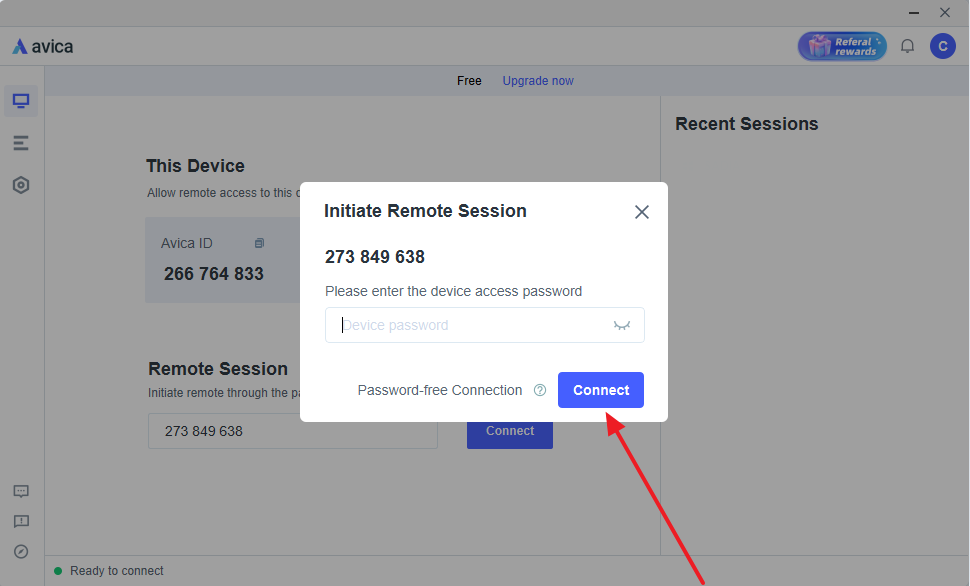This screenshot has width=970, height=586.
Task: Open the account avatar marked C
Action: click(942, 46)
